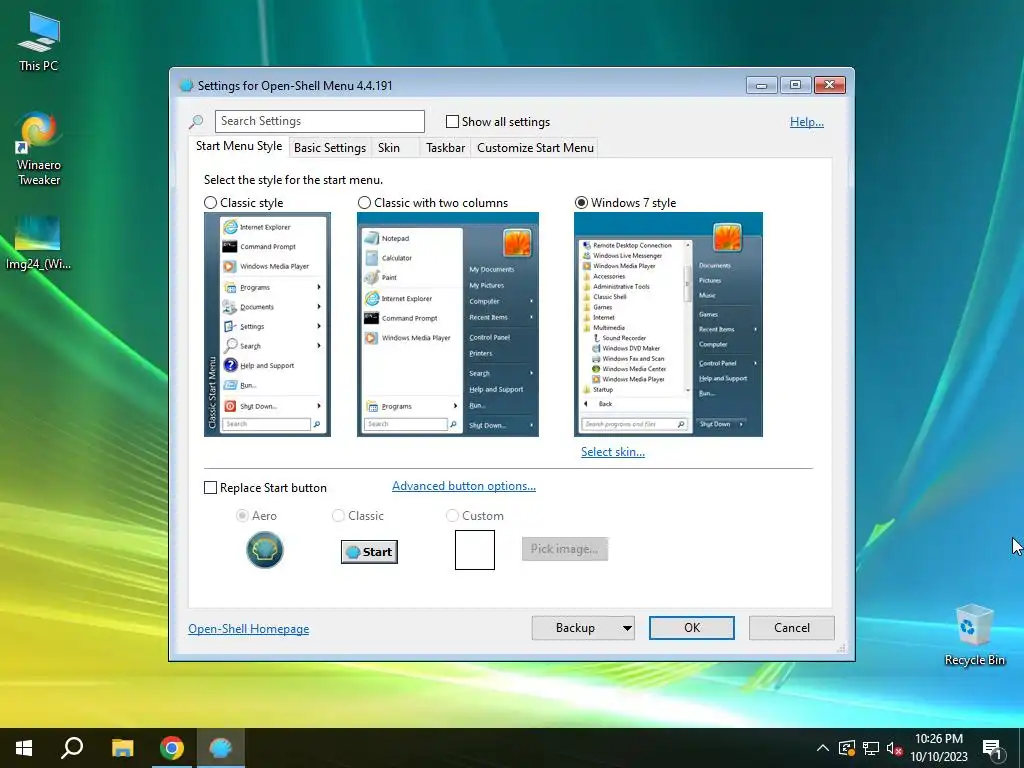Screen dimensions: 1024x768
Task: Open the Recycle Bin desktop icon
Action: coord(974,634)
